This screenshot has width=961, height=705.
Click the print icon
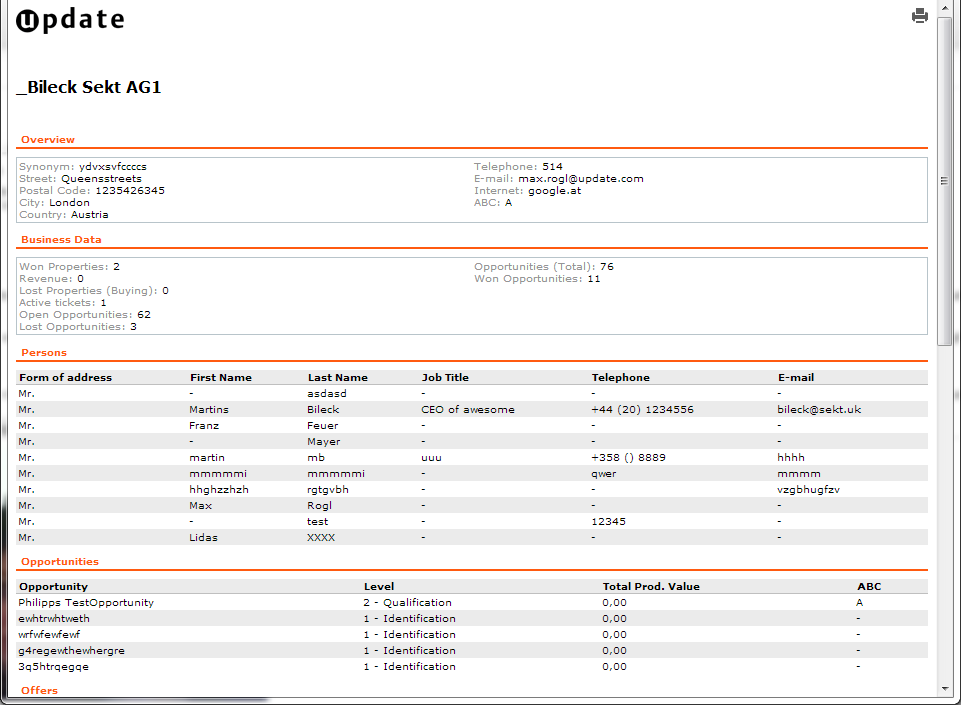click(919, 15)
